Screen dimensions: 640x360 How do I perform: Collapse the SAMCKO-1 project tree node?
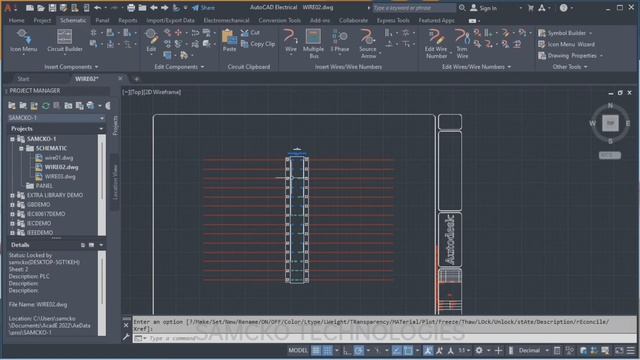(x=12, y=139)
